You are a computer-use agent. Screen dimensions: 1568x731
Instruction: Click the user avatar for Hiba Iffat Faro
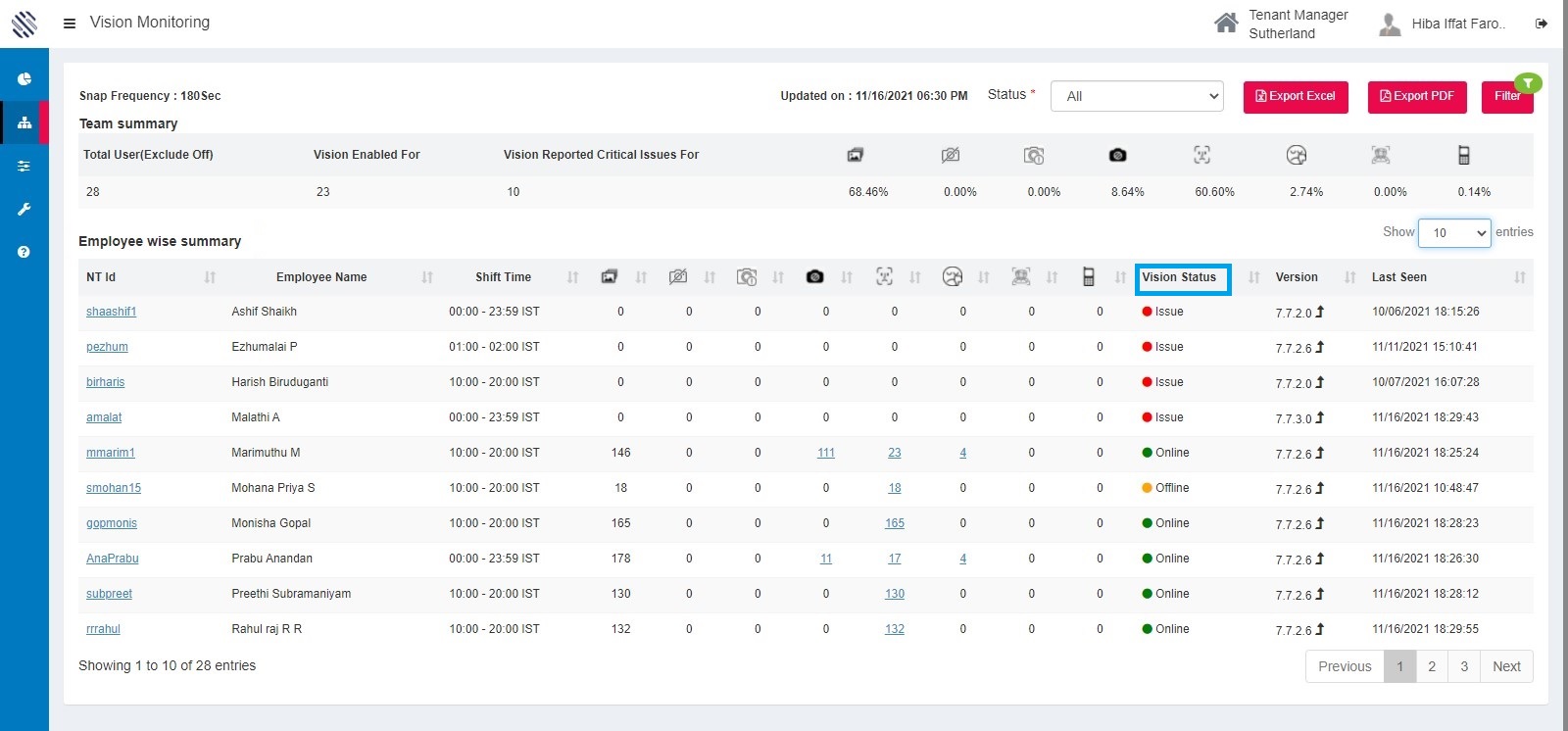(1390, 24)
